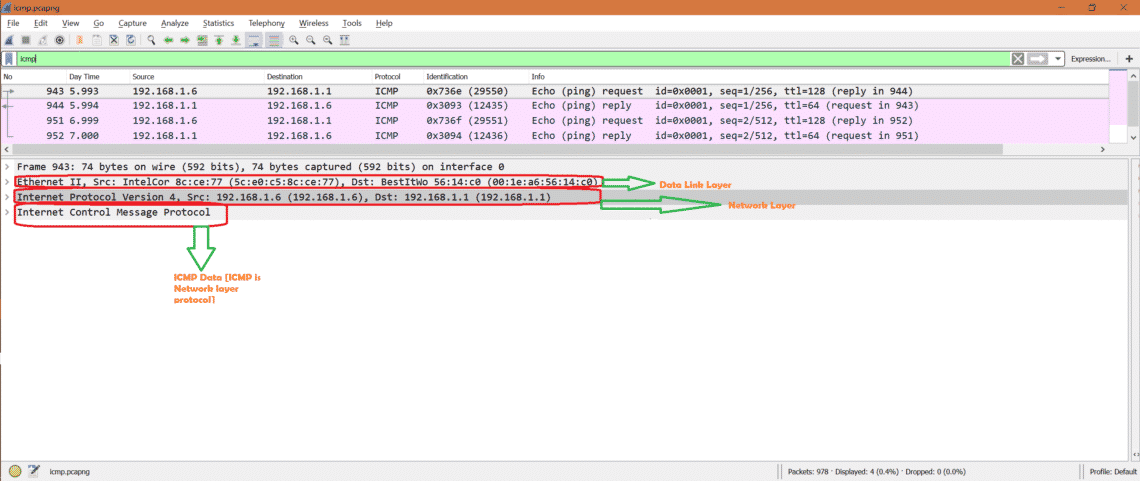Select packet 952 echo reply row

click(x=555, y=136)
